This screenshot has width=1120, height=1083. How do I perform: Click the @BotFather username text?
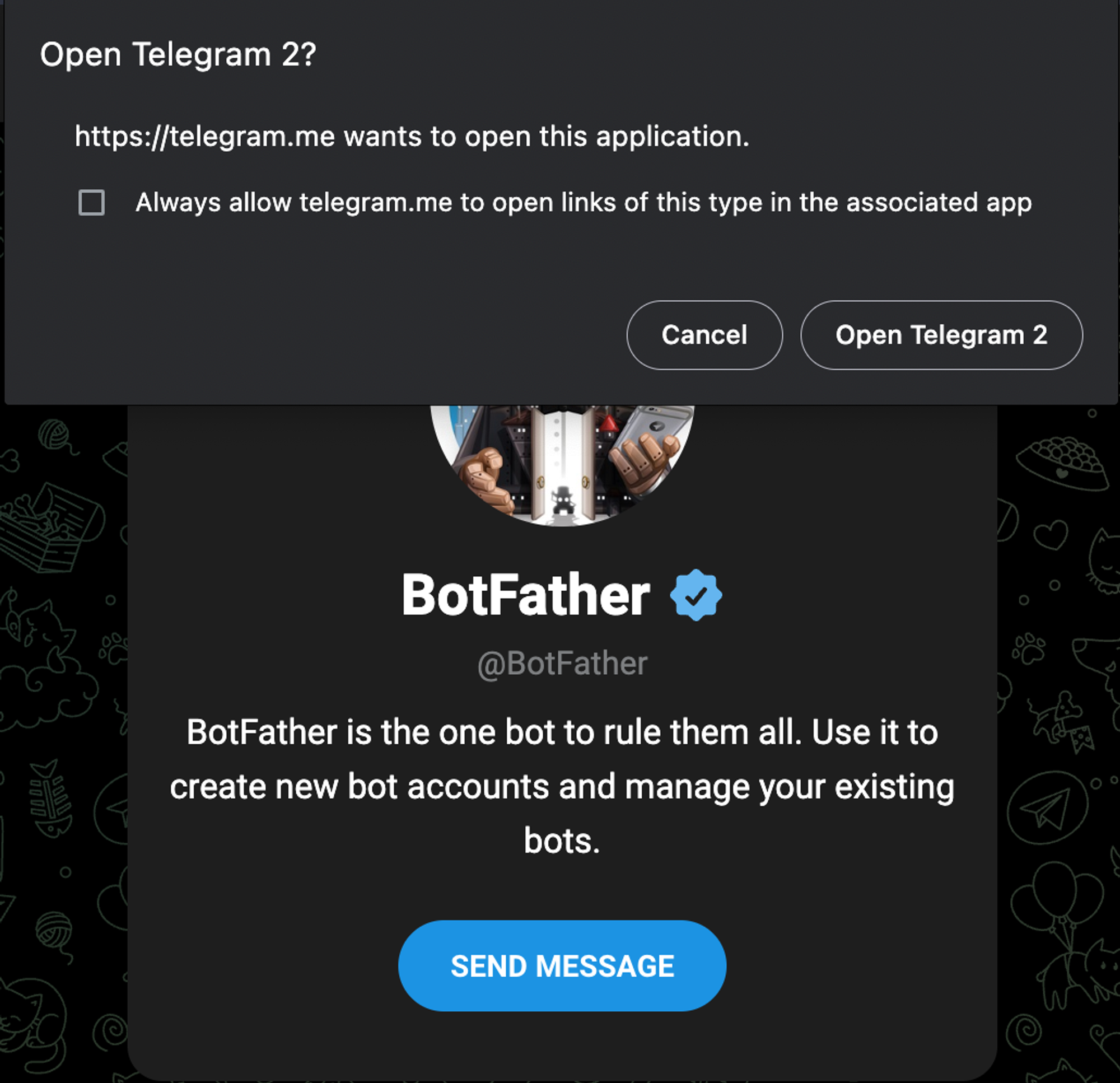[x=562, y=664]
